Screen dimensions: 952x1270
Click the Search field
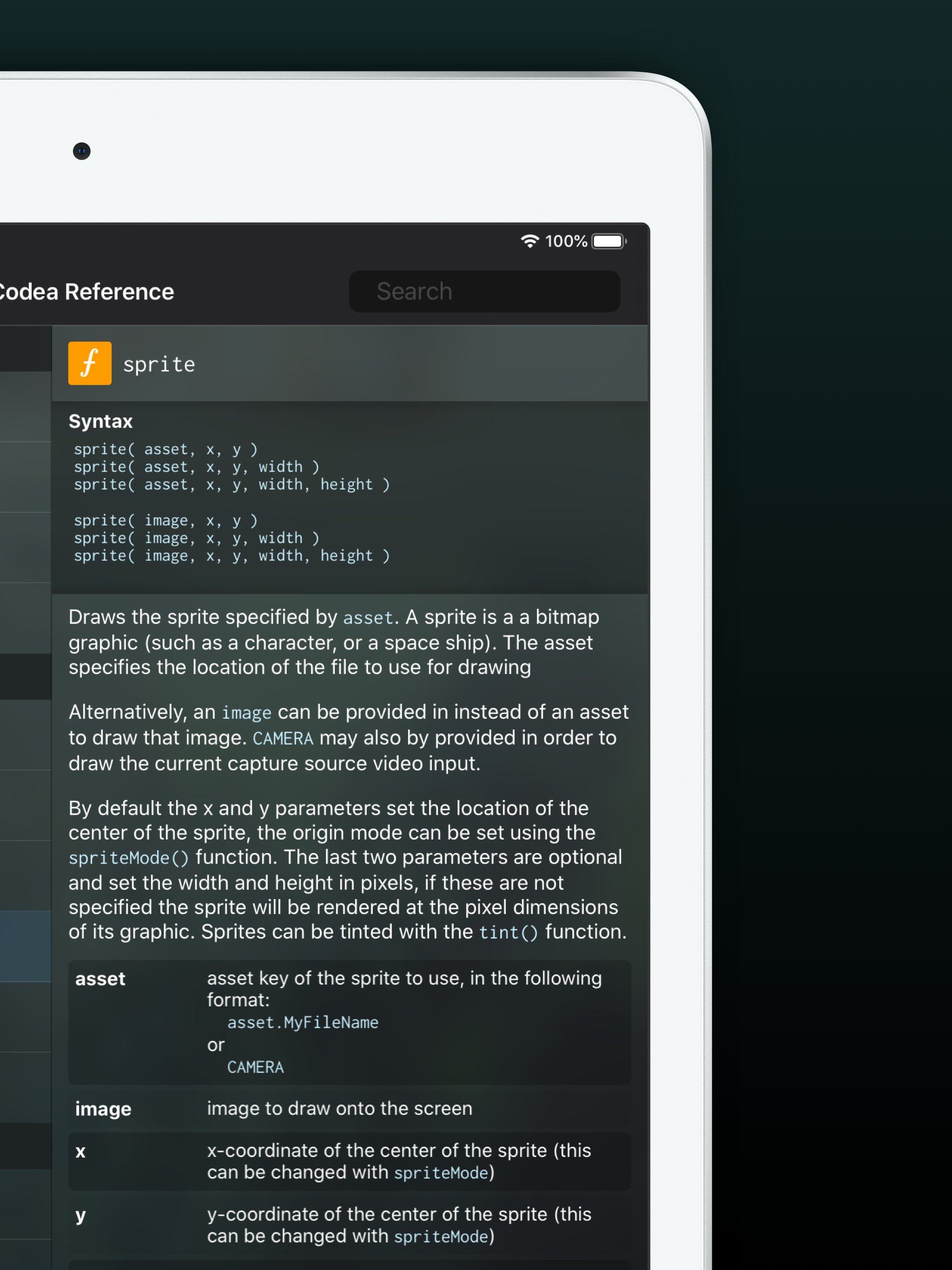tap(484, 291)
